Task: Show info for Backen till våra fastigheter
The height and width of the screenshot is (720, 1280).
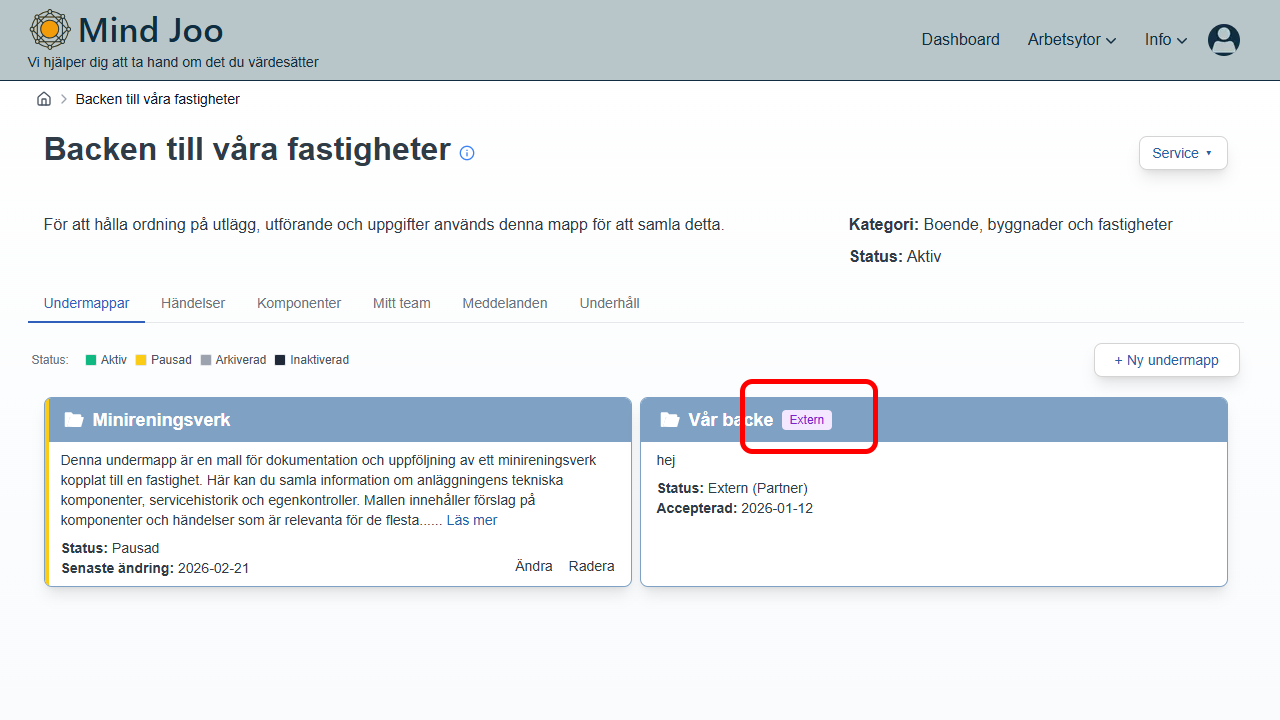Action: click(x=467, y=153)
